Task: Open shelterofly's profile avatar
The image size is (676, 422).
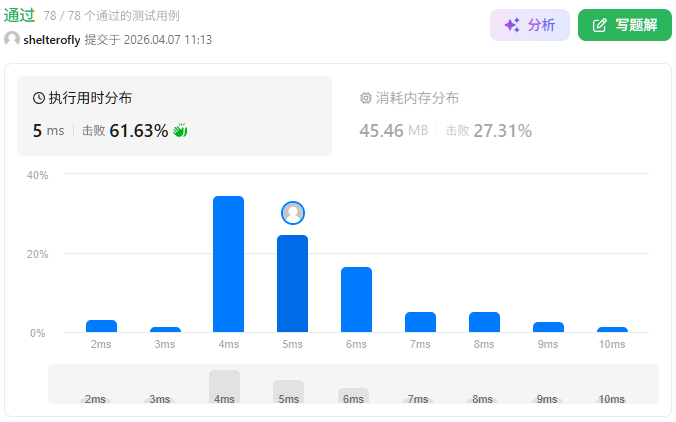Action: (x=12, y=39)
